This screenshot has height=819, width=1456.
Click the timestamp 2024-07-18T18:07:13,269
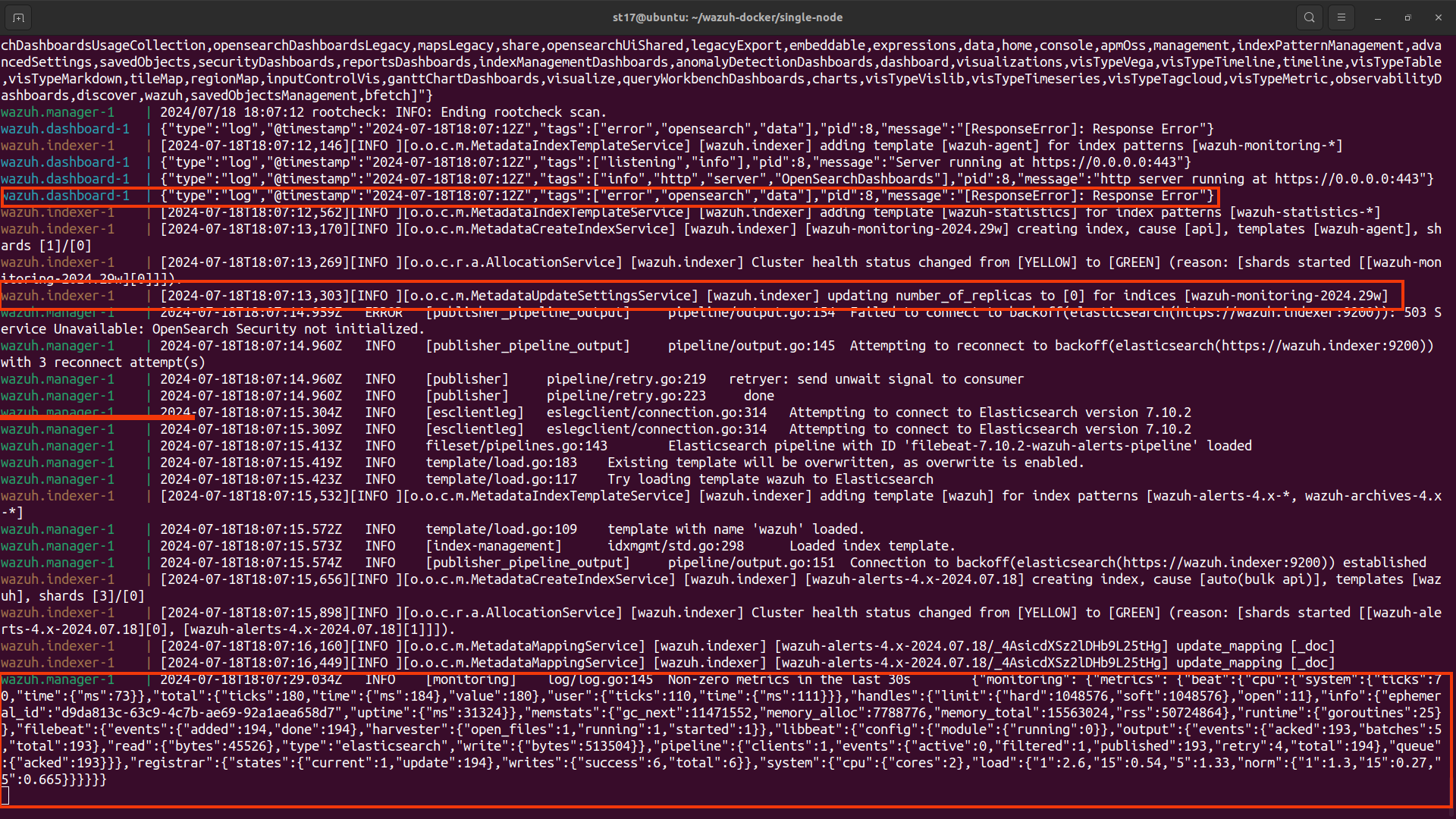255,262
